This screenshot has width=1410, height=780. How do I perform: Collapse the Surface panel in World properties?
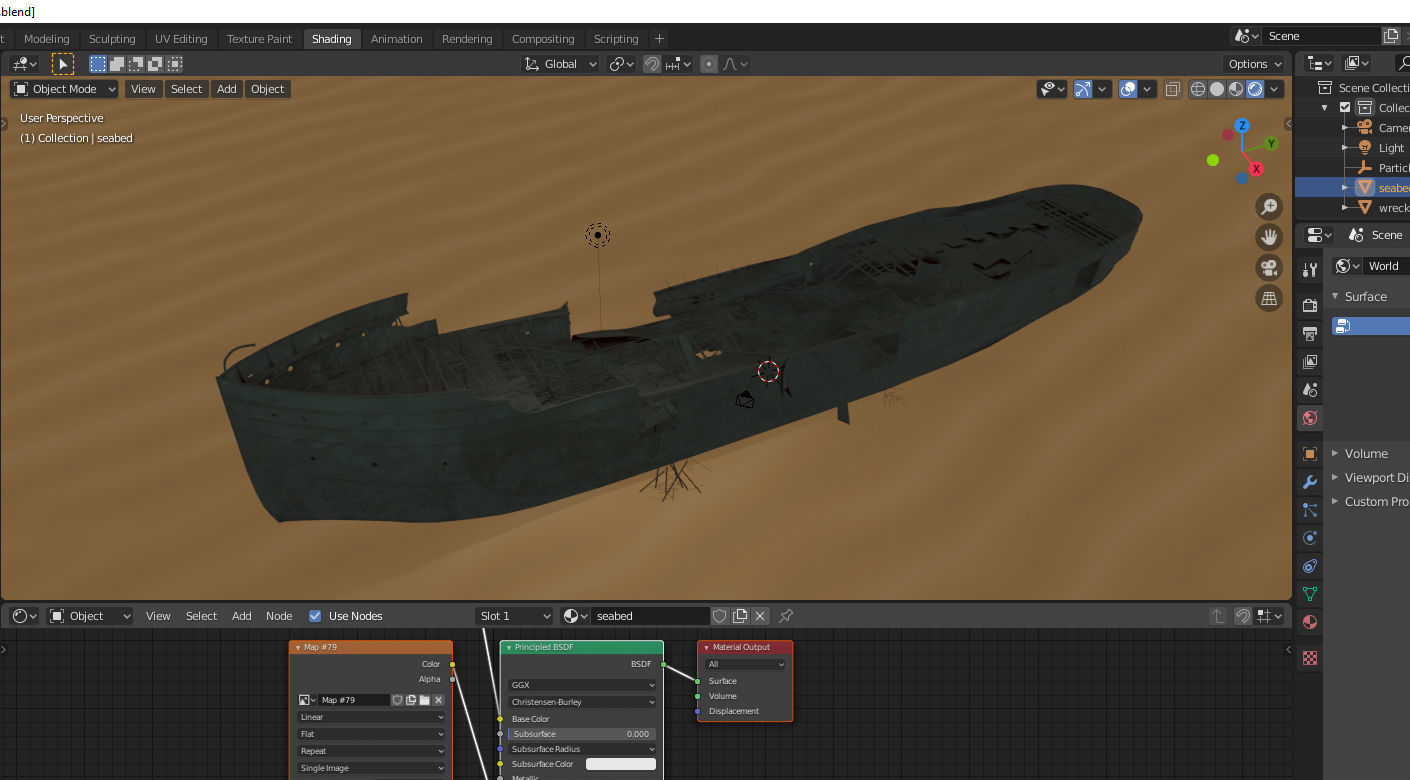coord(1335,297)
